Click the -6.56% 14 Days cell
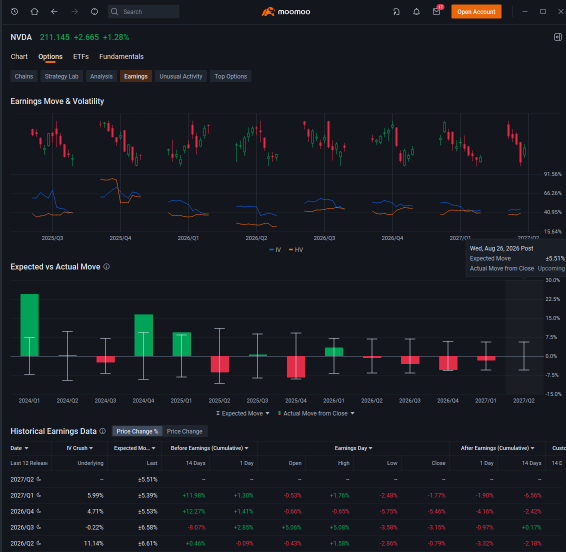This screenshot has width=566, height=552. [532, 495]
